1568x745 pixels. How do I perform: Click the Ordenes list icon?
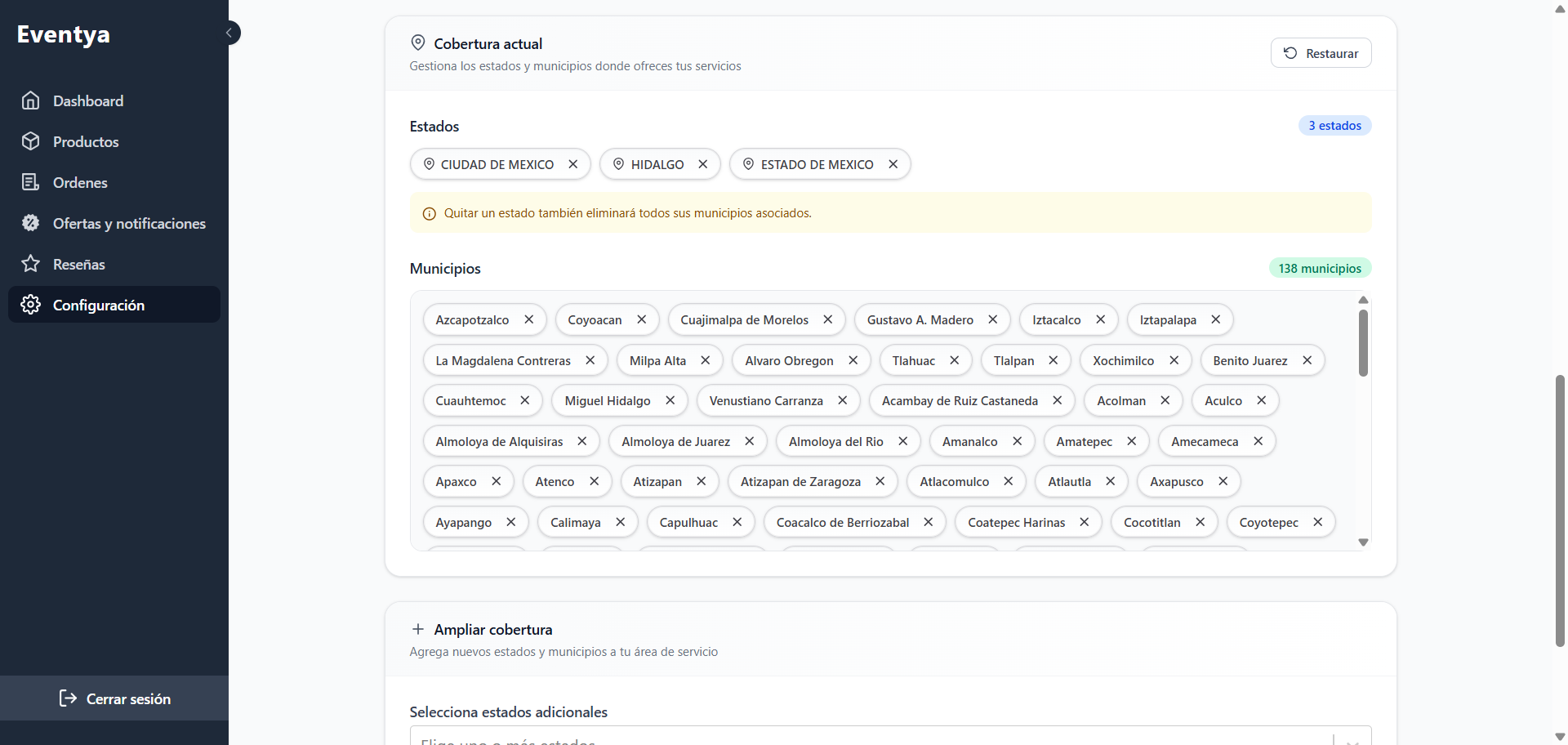click(x=30, y=182)
